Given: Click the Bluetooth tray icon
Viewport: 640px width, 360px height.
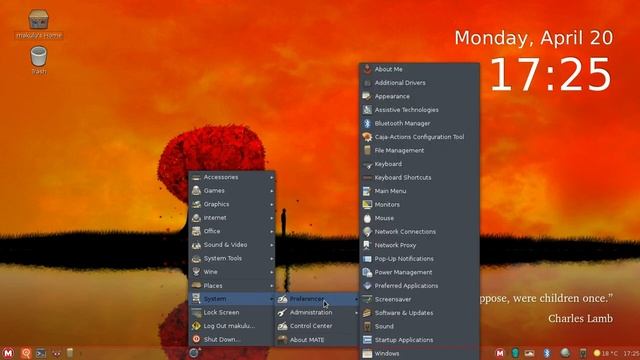Looking at the screenshot, I should coord(547,353).
